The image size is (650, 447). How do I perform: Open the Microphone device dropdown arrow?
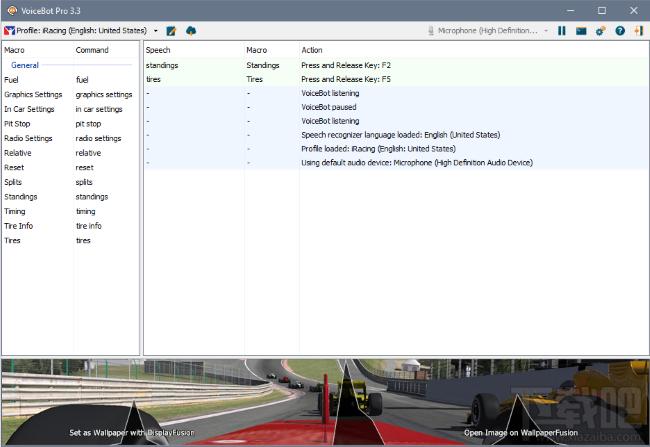546,31
